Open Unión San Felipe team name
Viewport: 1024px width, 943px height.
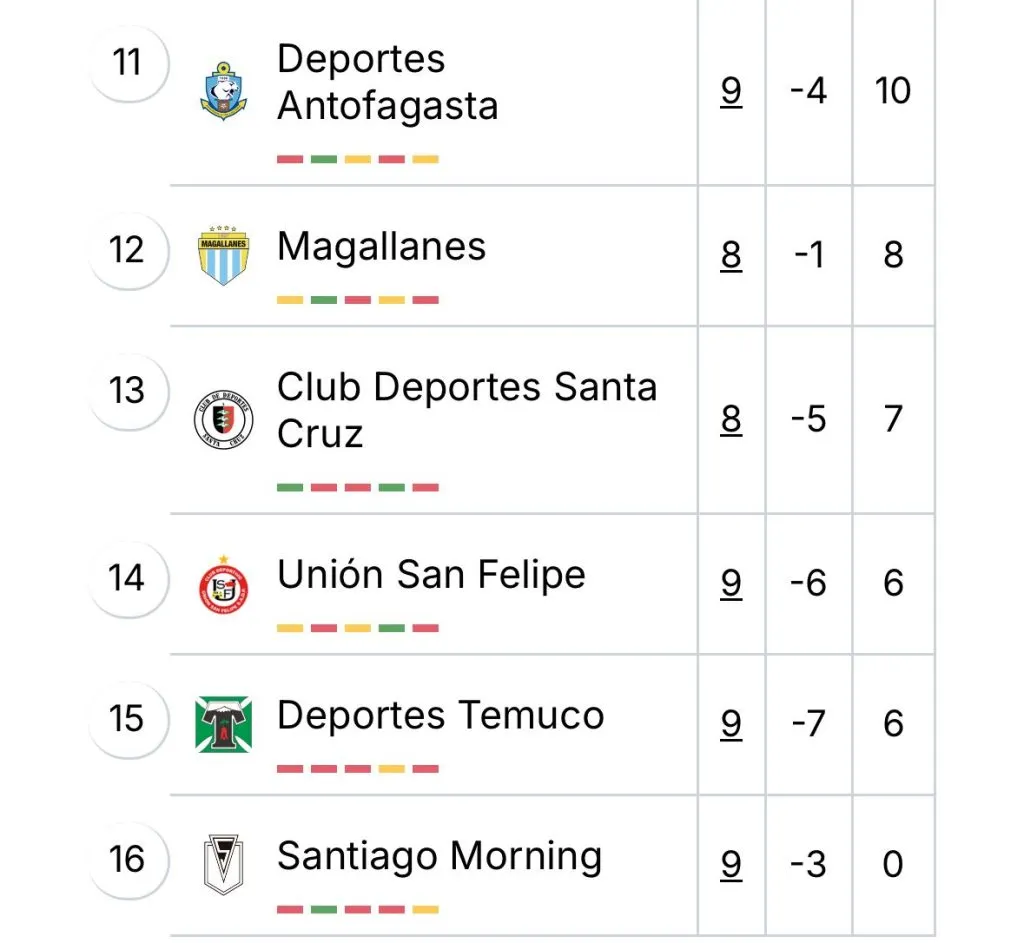(x=431, y=574)
